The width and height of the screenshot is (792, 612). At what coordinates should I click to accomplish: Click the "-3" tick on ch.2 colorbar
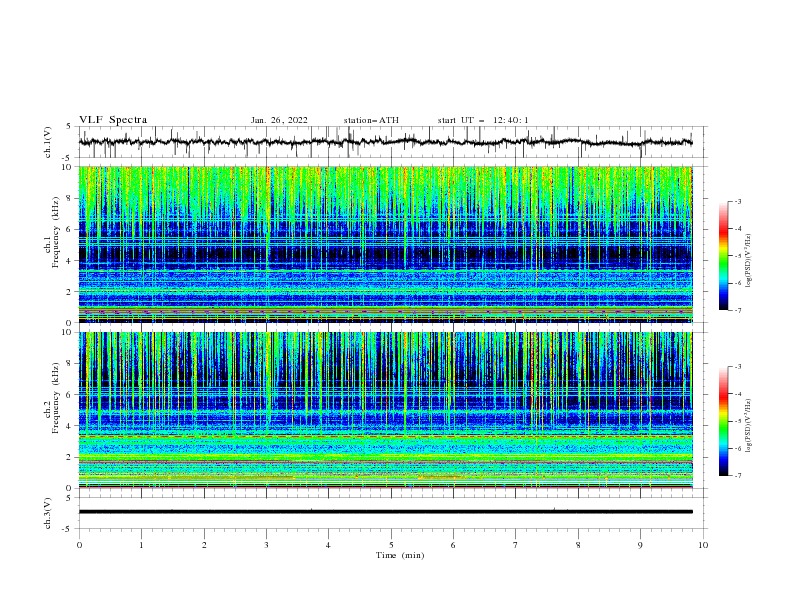pos(738,367)
